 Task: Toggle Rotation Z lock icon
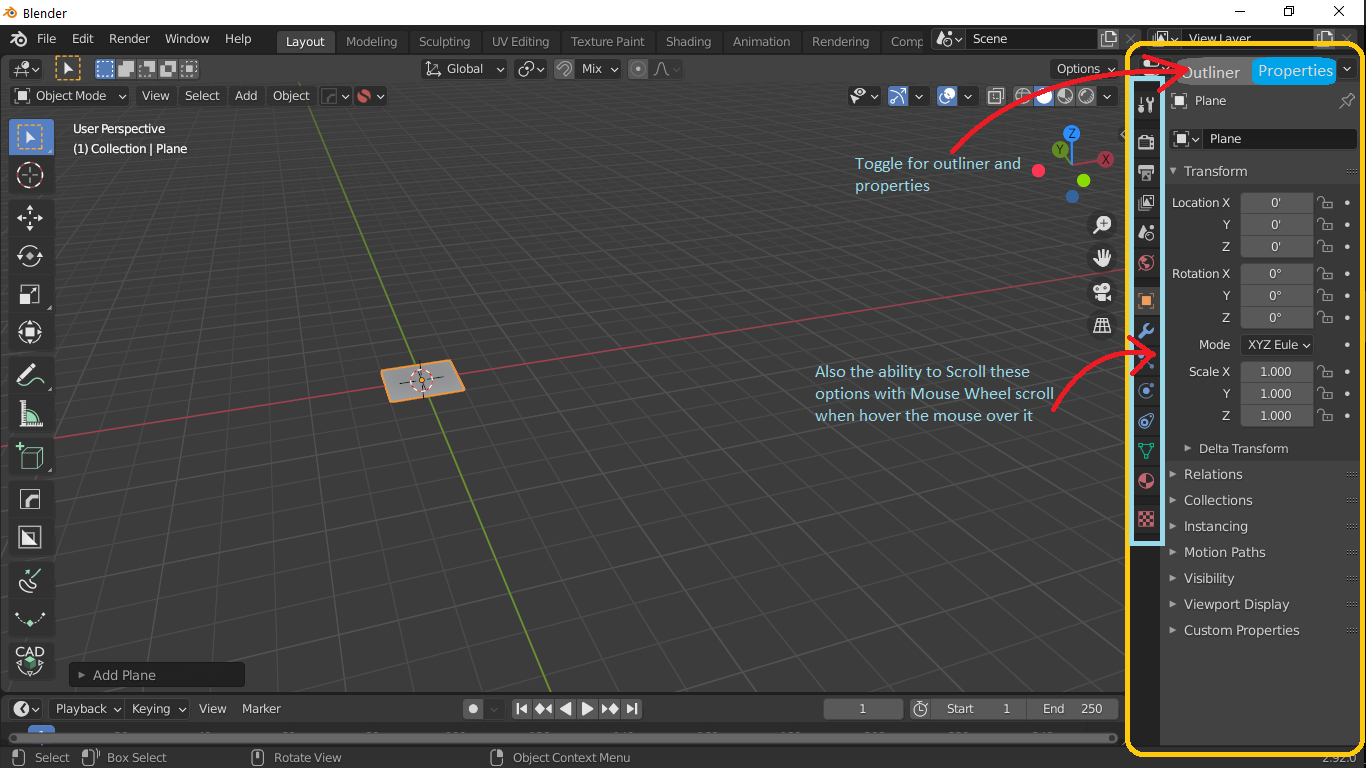point(1325,317)
